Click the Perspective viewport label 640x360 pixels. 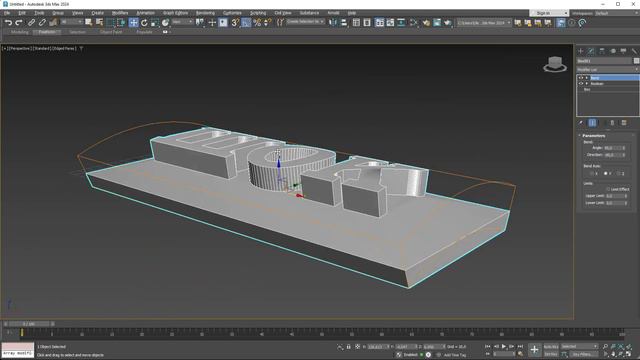point(20,49)
